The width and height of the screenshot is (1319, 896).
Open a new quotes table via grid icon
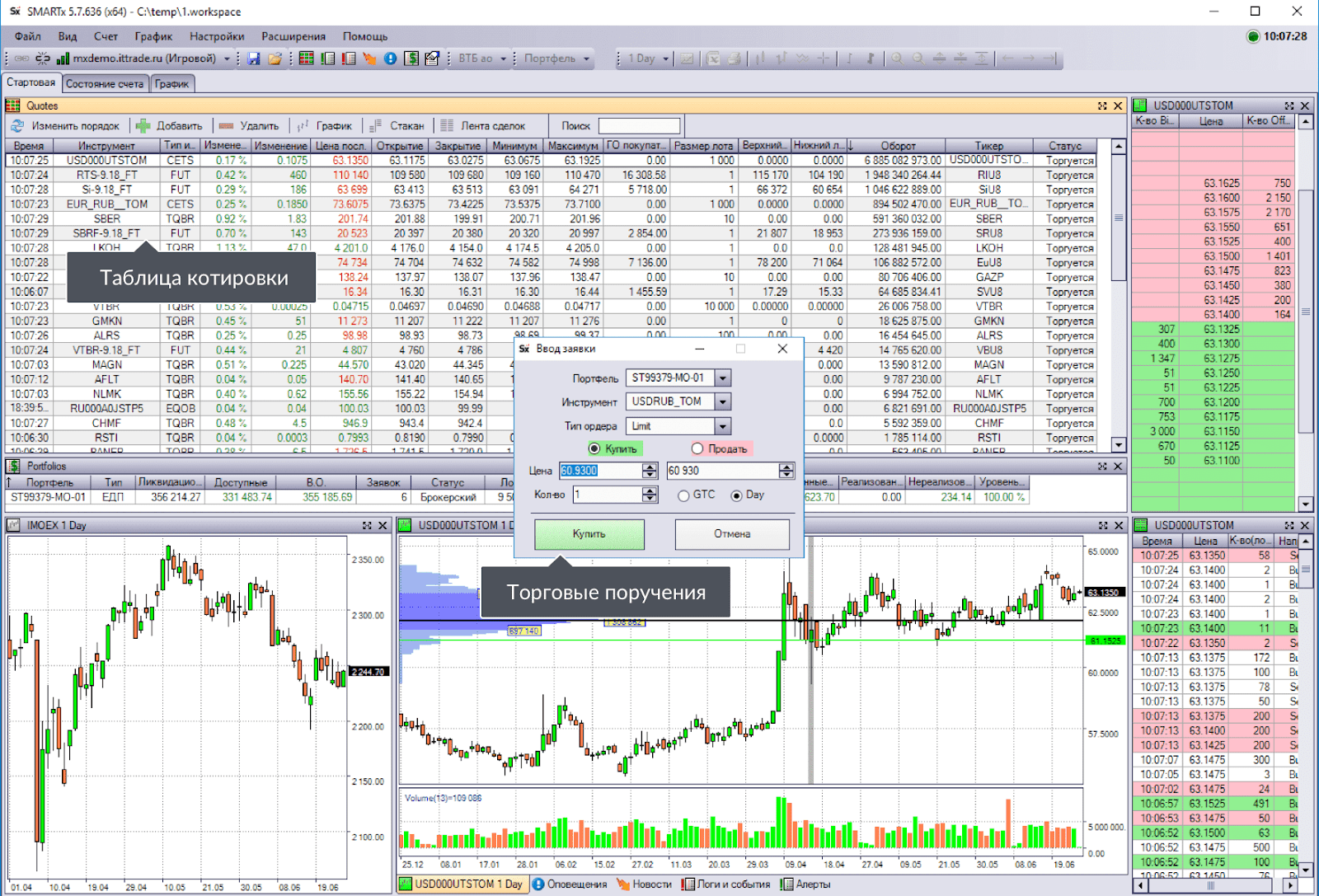click(x=306, y=59)
